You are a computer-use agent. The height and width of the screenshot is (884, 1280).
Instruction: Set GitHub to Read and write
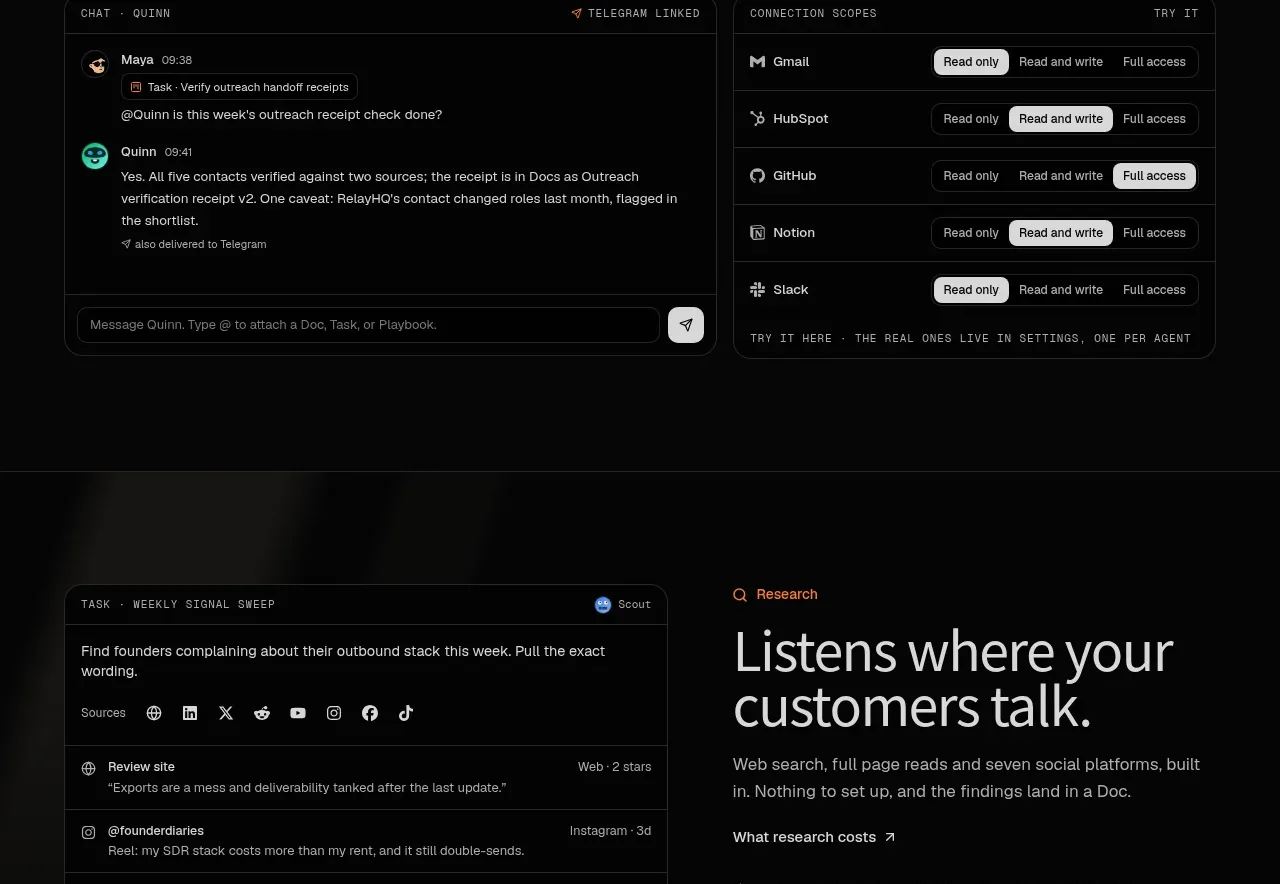1061,176
